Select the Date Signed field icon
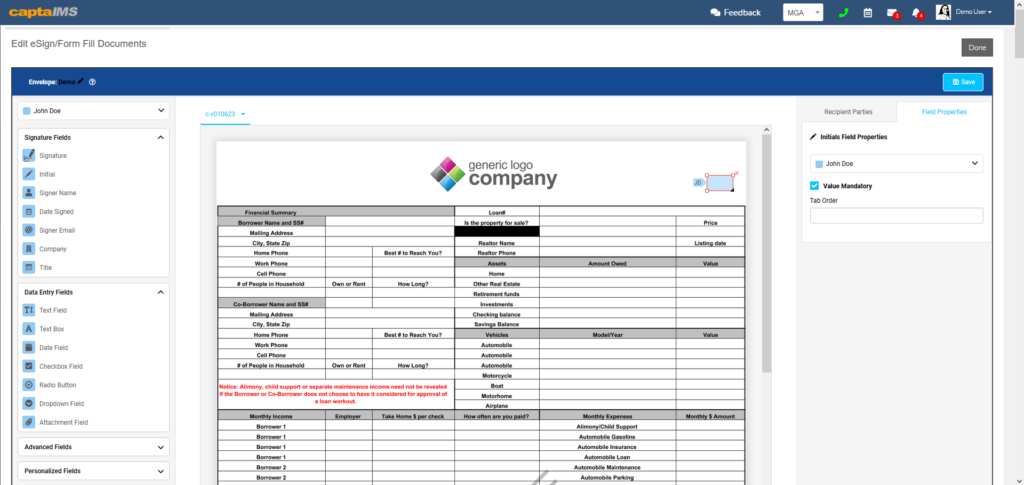Viewport: 1024px width, 485px height. tap(28, 212)
